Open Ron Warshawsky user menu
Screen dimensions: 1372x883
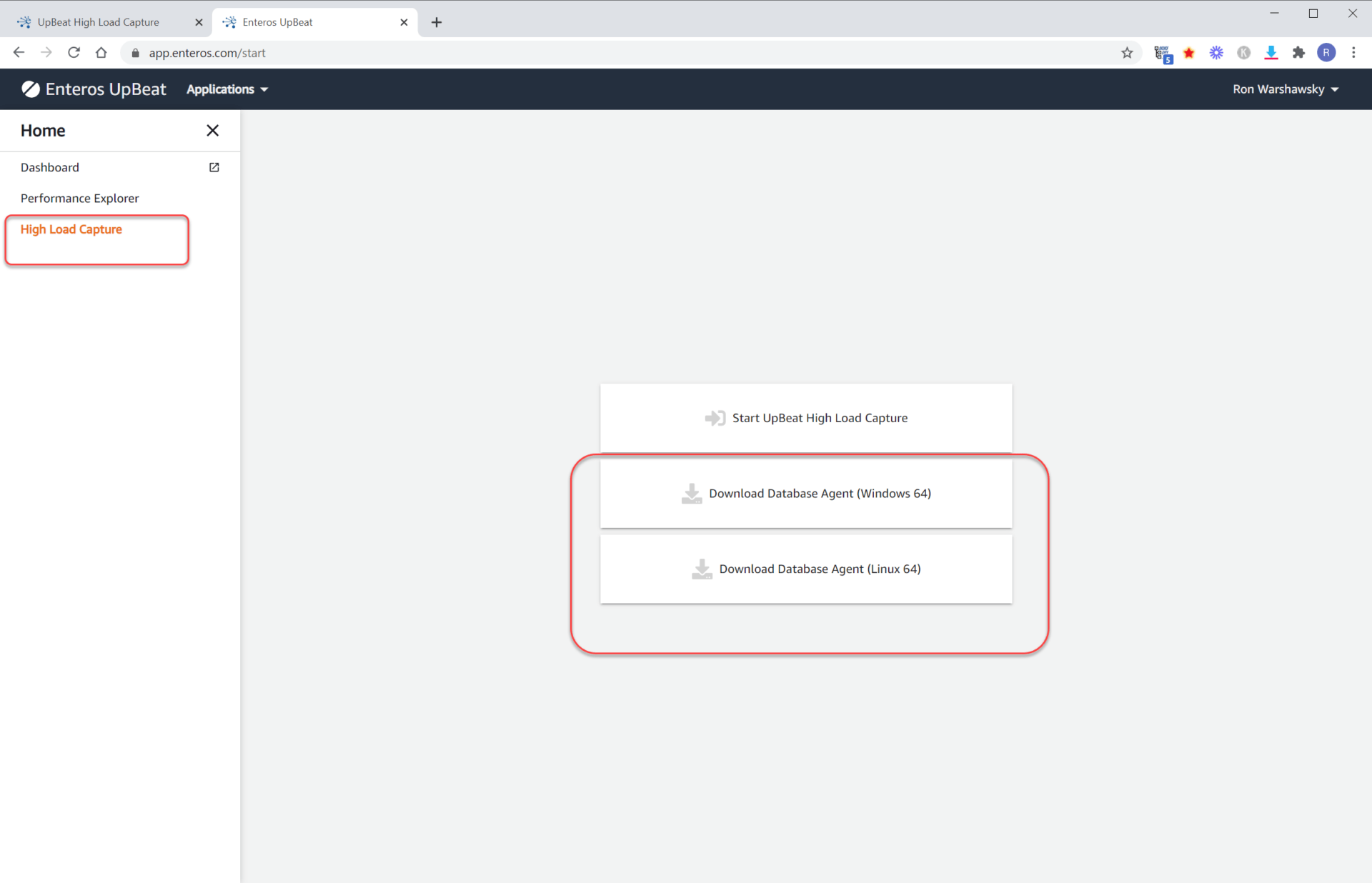(x=1285, y=89)
